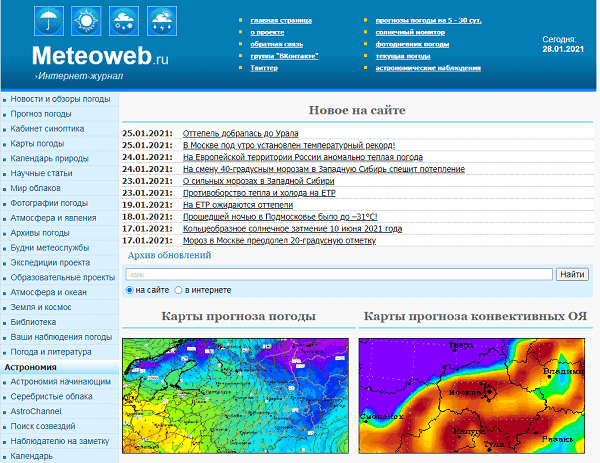Select the 'в интернете' radio button
Image resolution: width=600 pixels, height=463 pixels.
coord(178,290)
